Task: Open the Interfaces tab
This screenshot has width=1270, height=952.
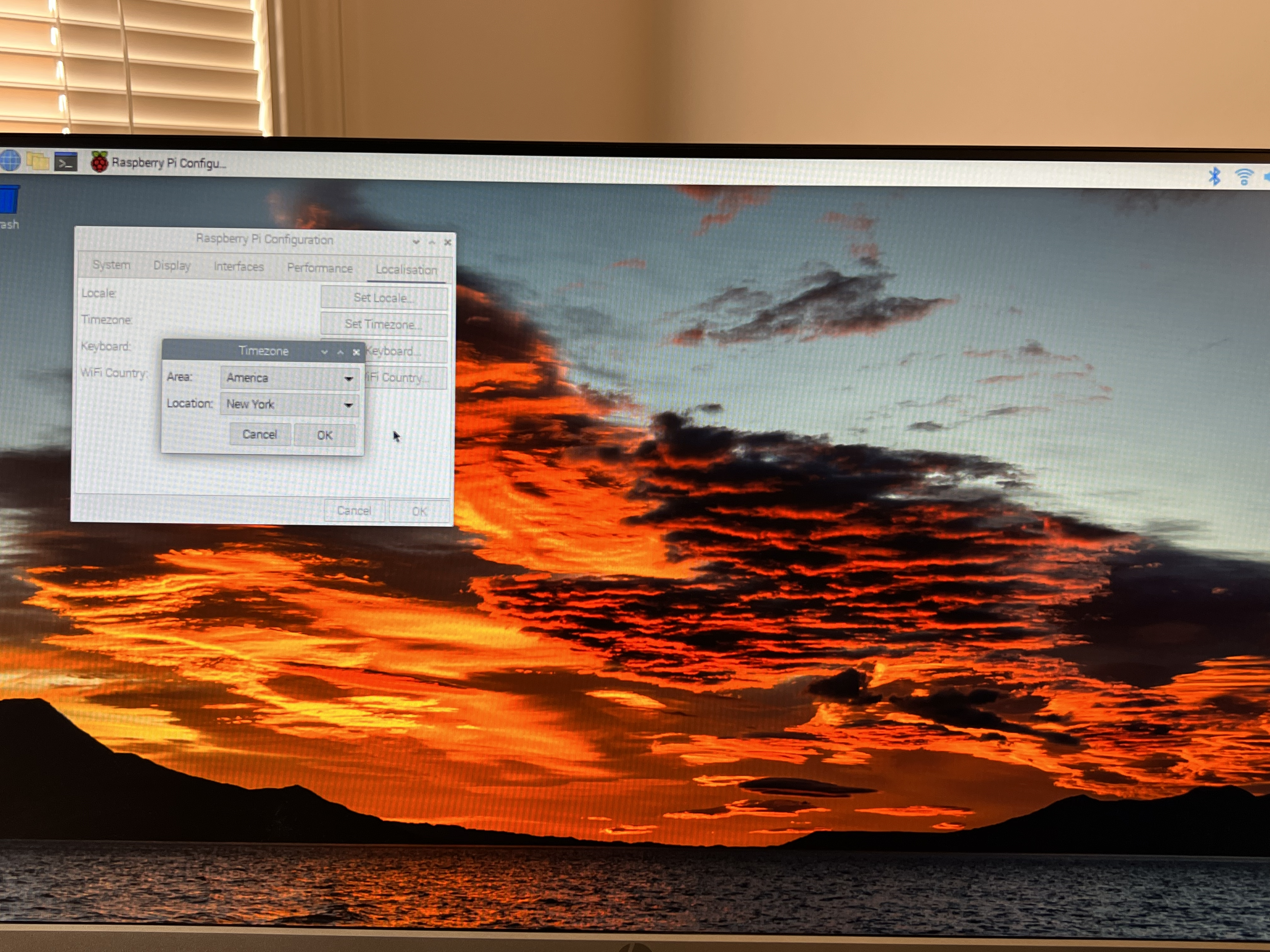Action: point(238,267)
